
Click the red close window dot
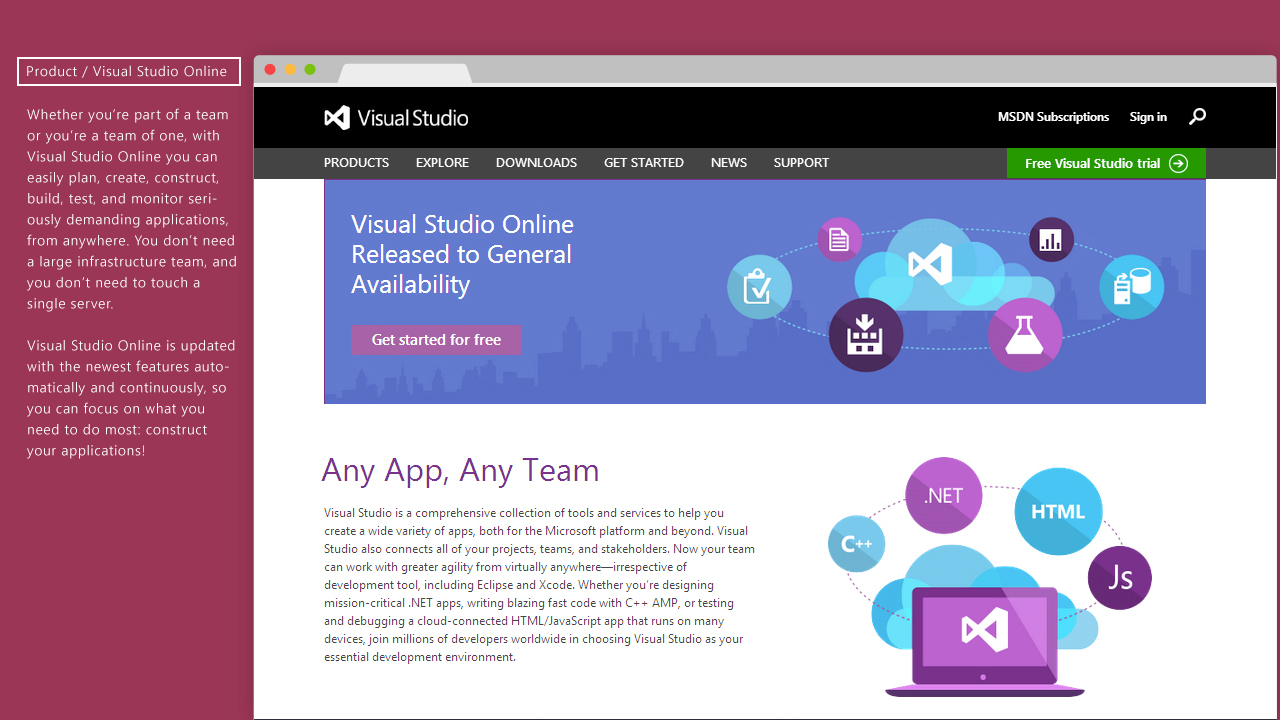[x=270, y=69]
